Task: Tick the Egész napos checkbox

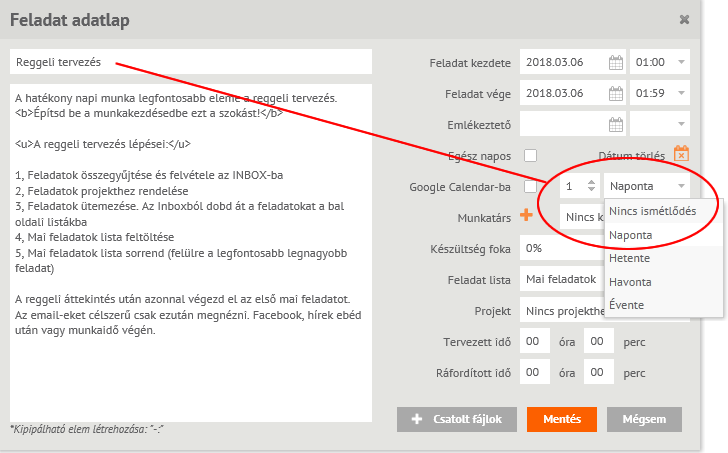Action: (530, 155)
